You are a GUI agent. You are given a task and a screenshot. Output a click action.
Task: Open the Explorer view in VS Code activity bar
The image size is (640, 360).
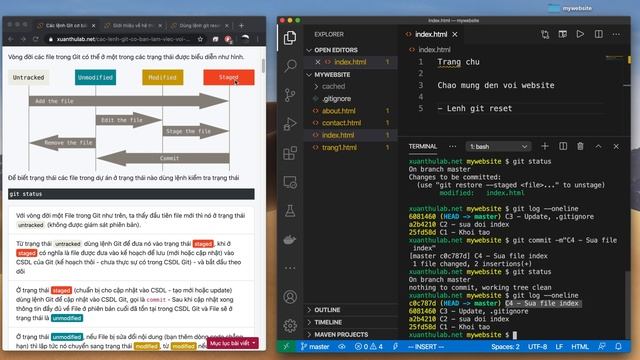coord(290,38)
